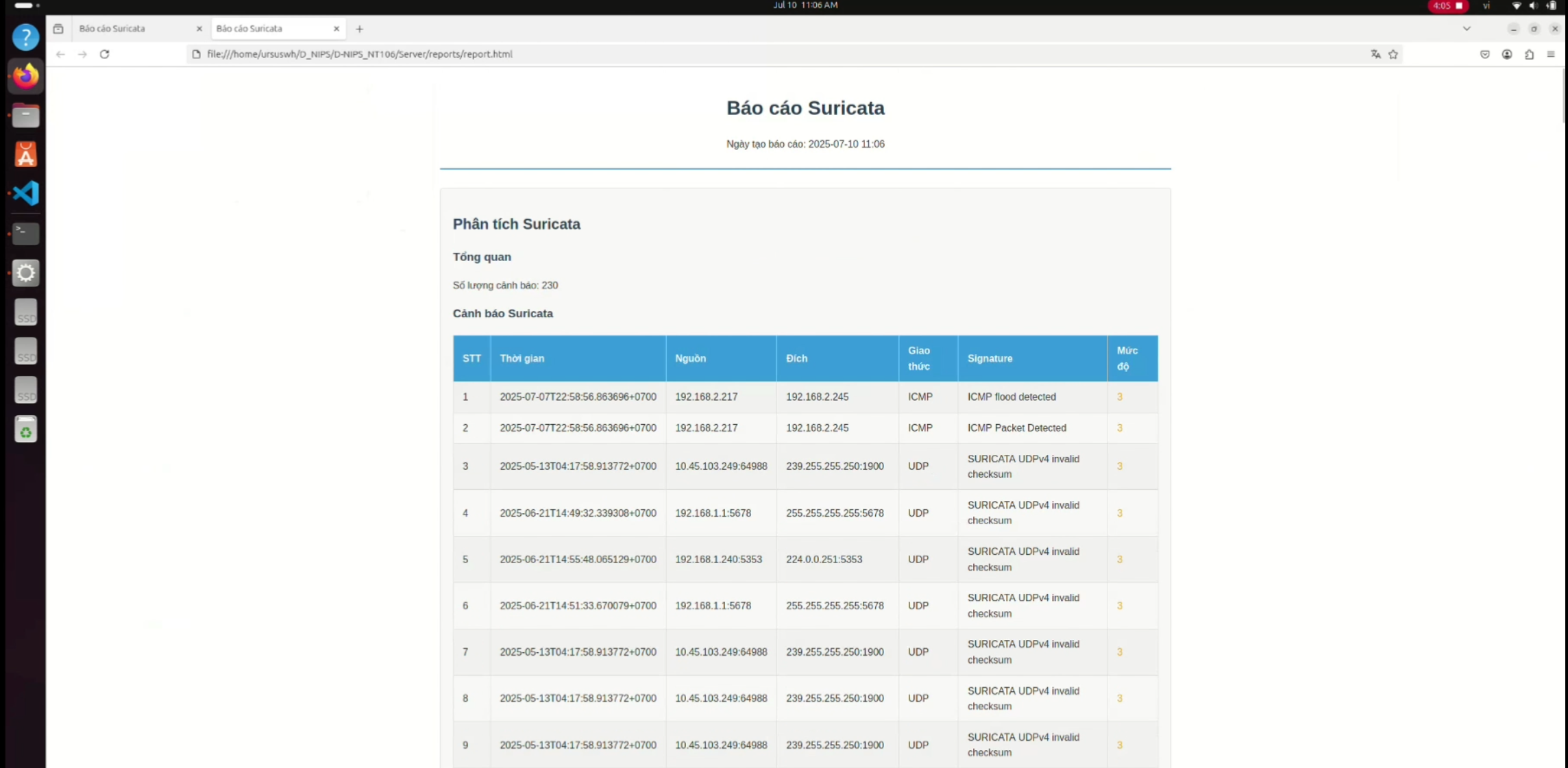This screenshot has height=768, width=1568.
Task: Reload the report page
Action: click(105, 54)
